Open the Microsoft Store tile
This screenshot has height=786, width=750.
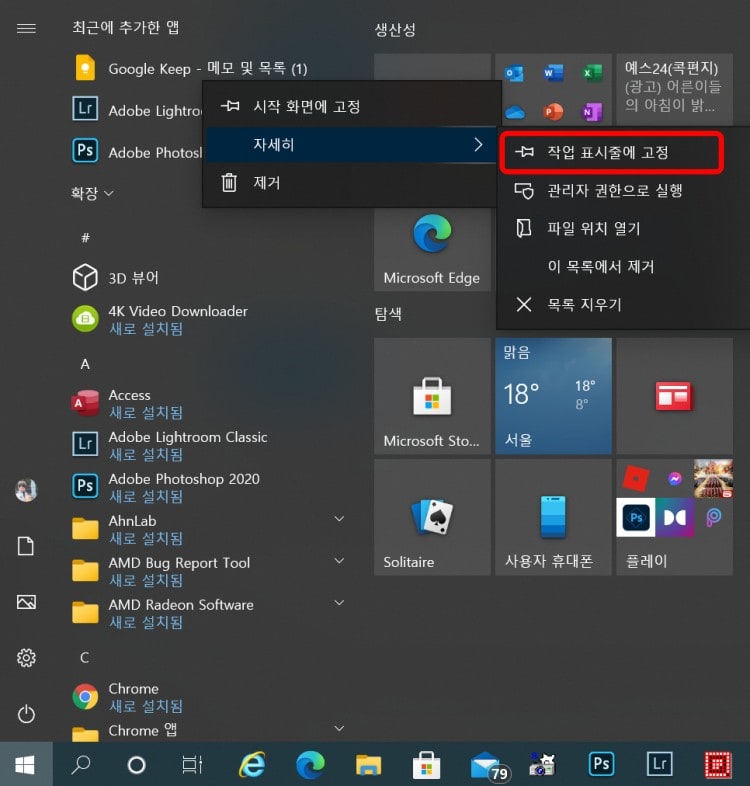pyautogui.click(x=432, y=396)
